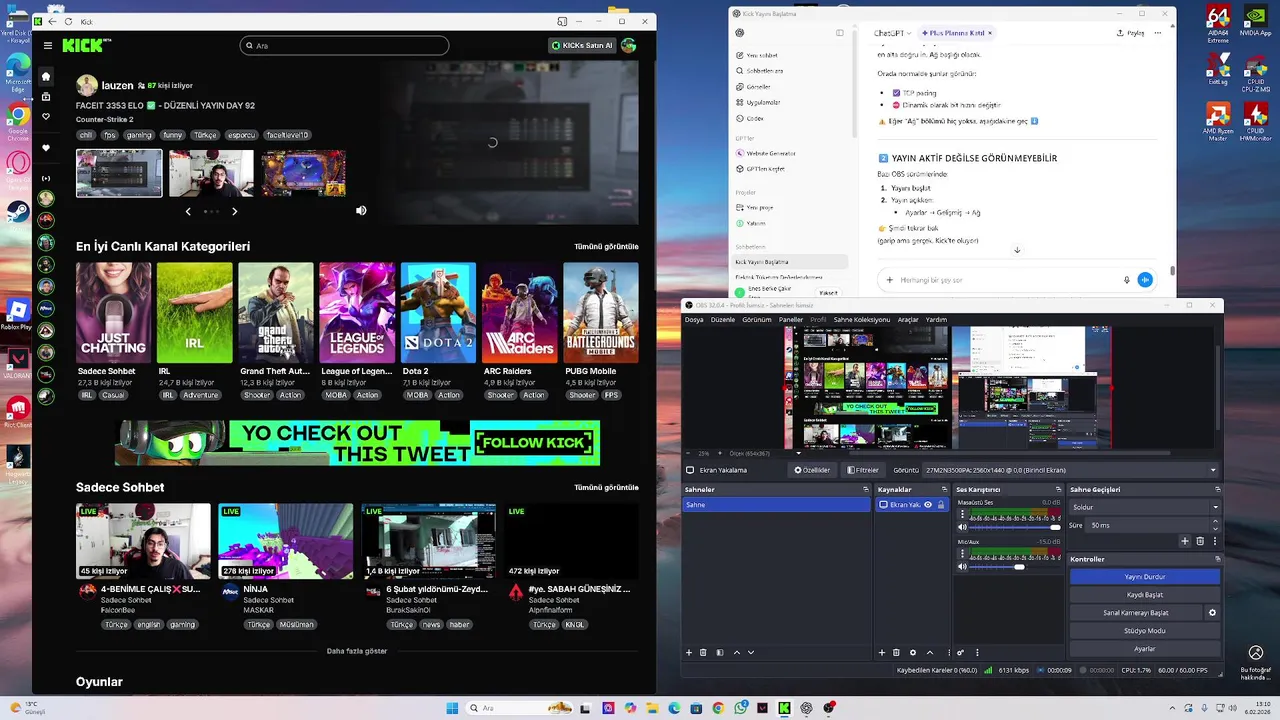The width and height of the screenshot is (1280, 720).
Task: Reload the Kick page
Action: click(68, 21)
